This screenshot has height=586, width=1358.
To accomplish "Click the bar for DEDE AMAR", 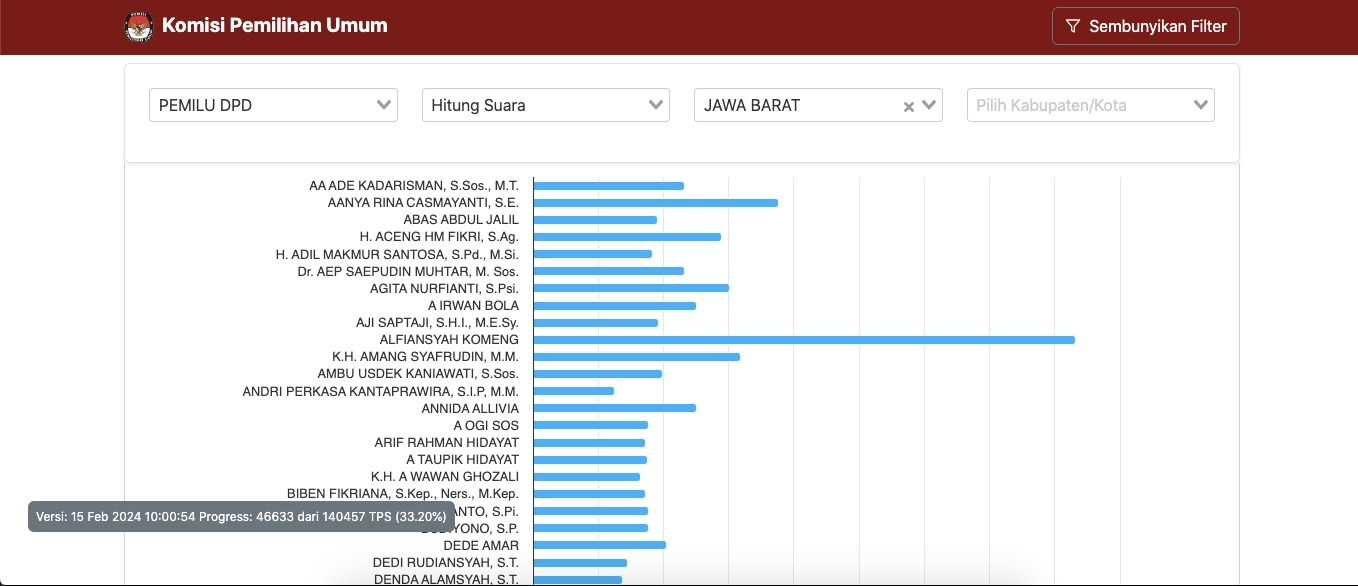I will (x=600, y=545).
